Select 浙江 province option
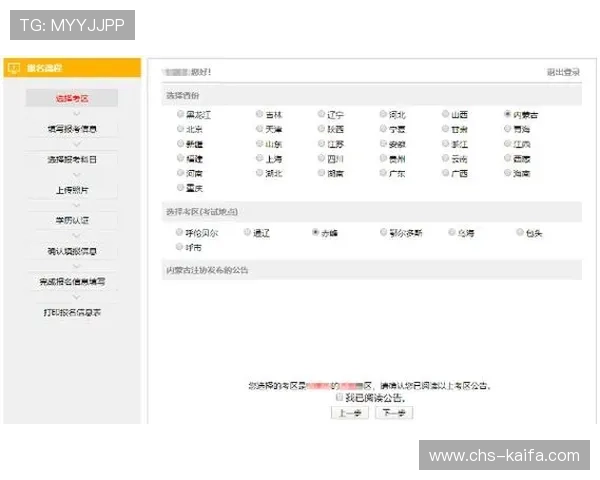 (x=445, y=144)
